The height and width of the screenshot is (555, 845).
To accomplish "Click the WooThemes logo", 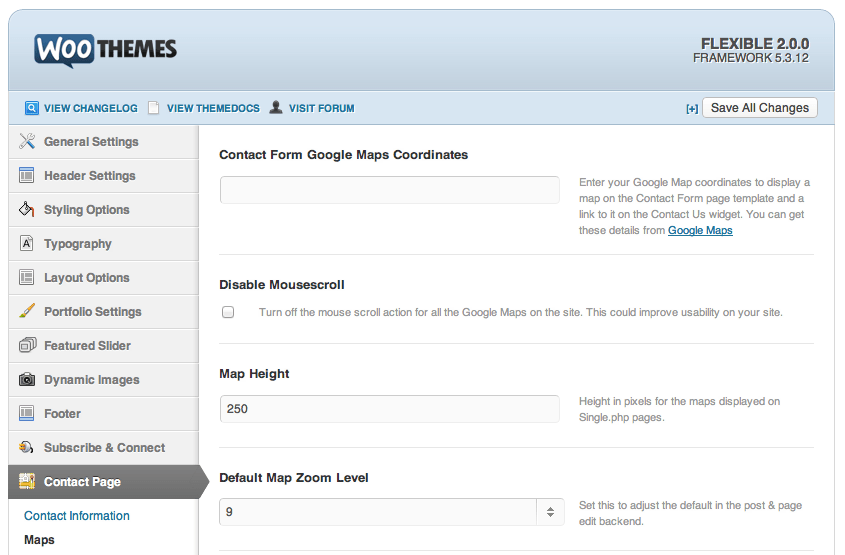I will [x=105, y=50].
